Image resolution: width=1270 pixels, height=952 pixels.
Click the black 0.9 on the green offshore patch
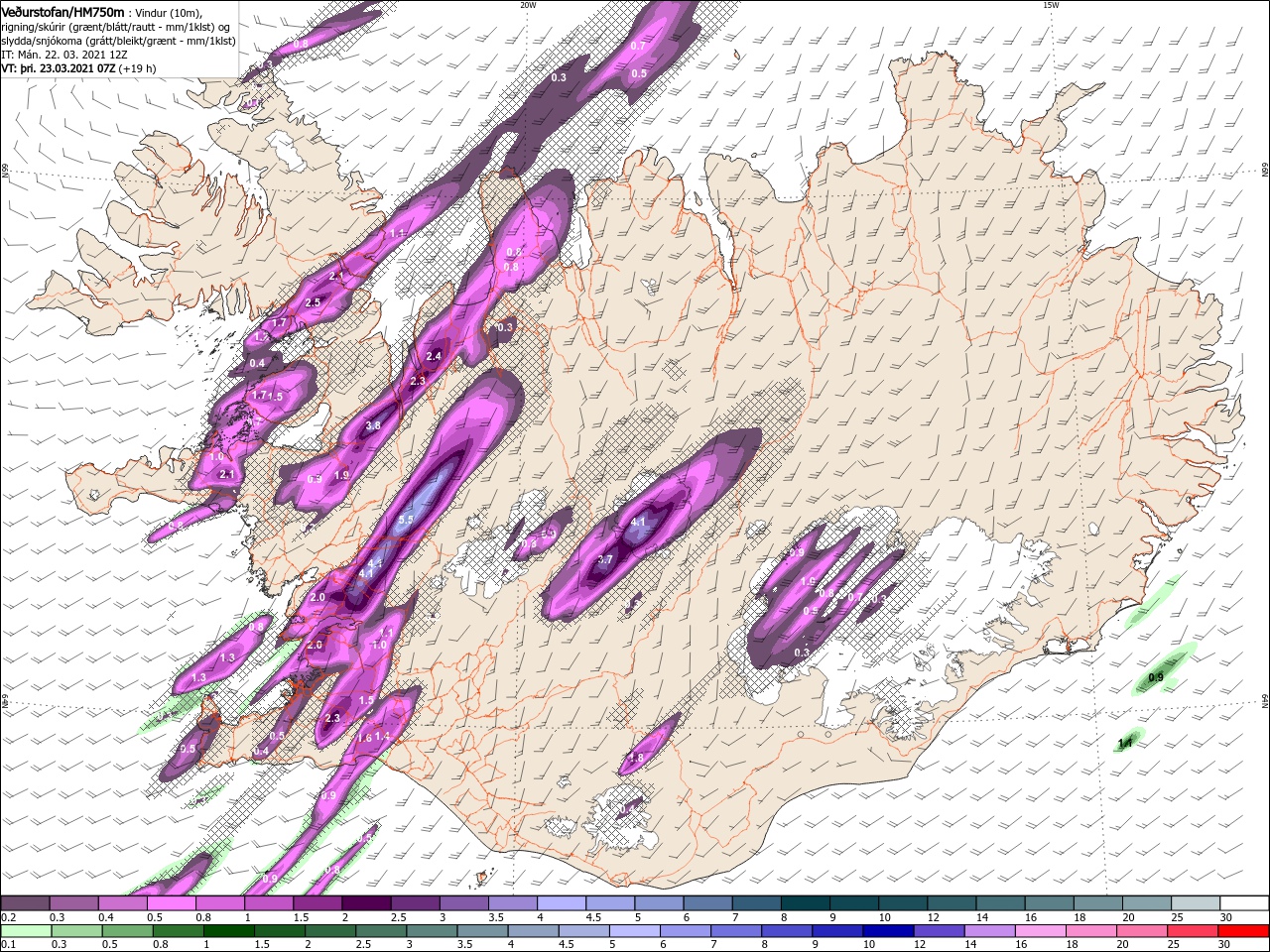(1156, 678)
